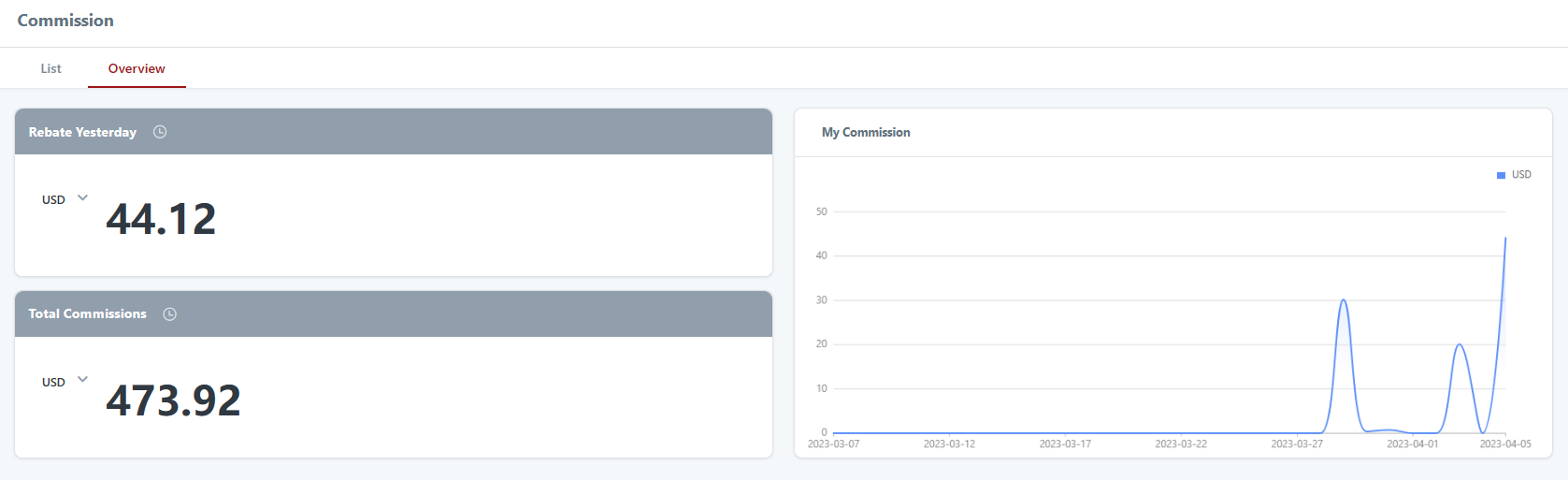The image size is (1568, 480).
Task: Click the clock icon beside Total Commissions
Action: click(x=169, y=314)
